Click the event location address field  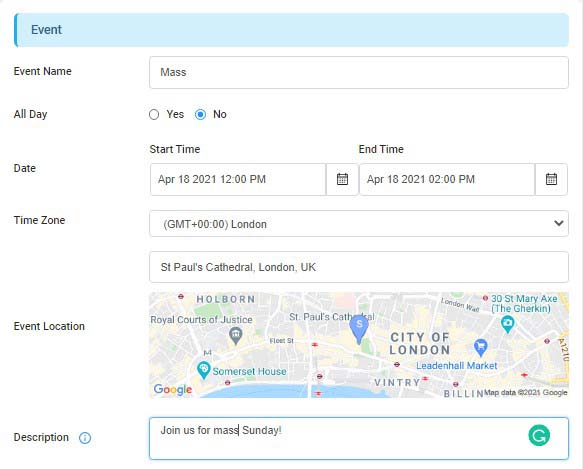[359, 267]
